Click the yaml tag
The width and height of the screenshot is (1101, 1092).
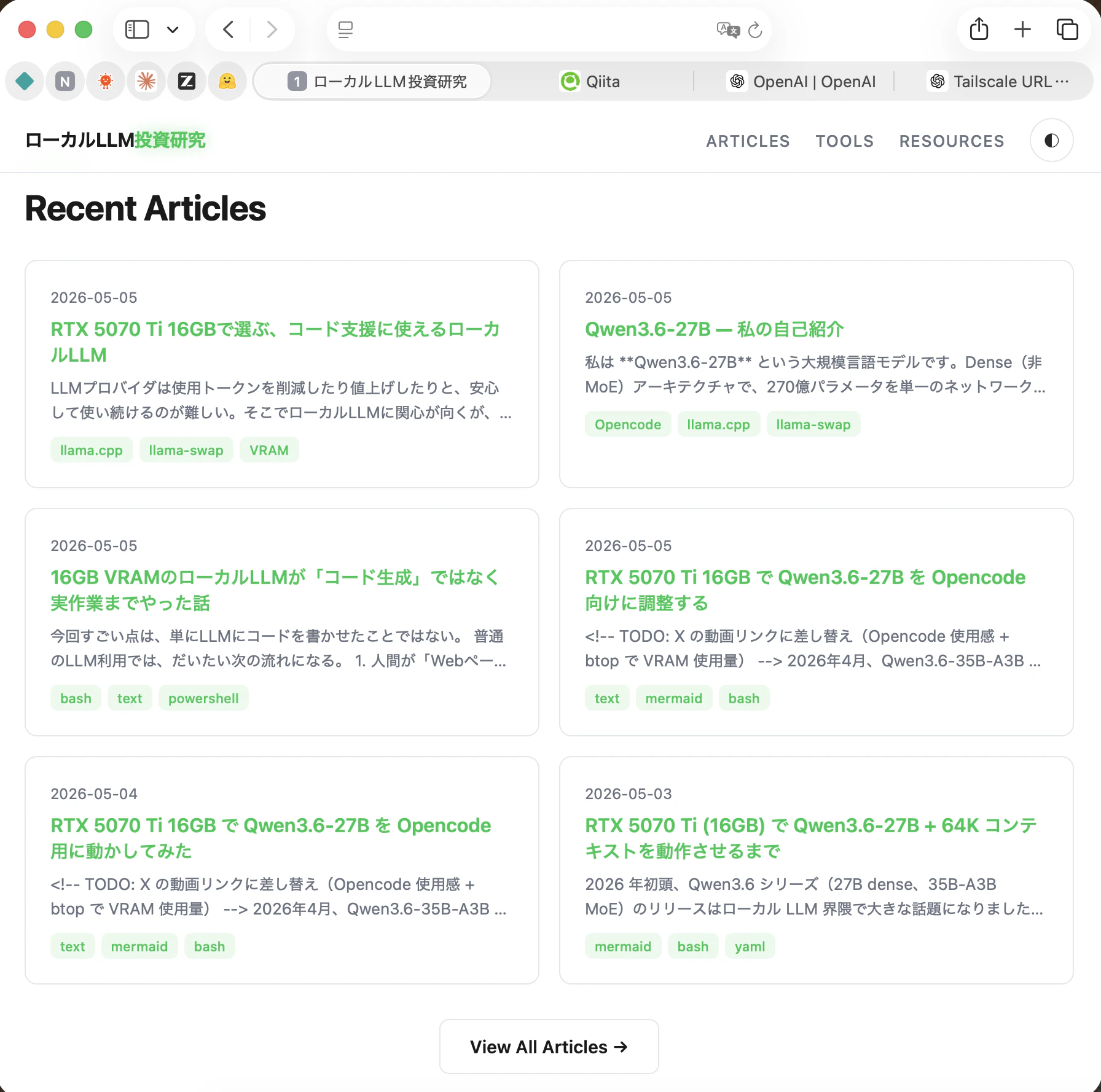coord(750,946)
